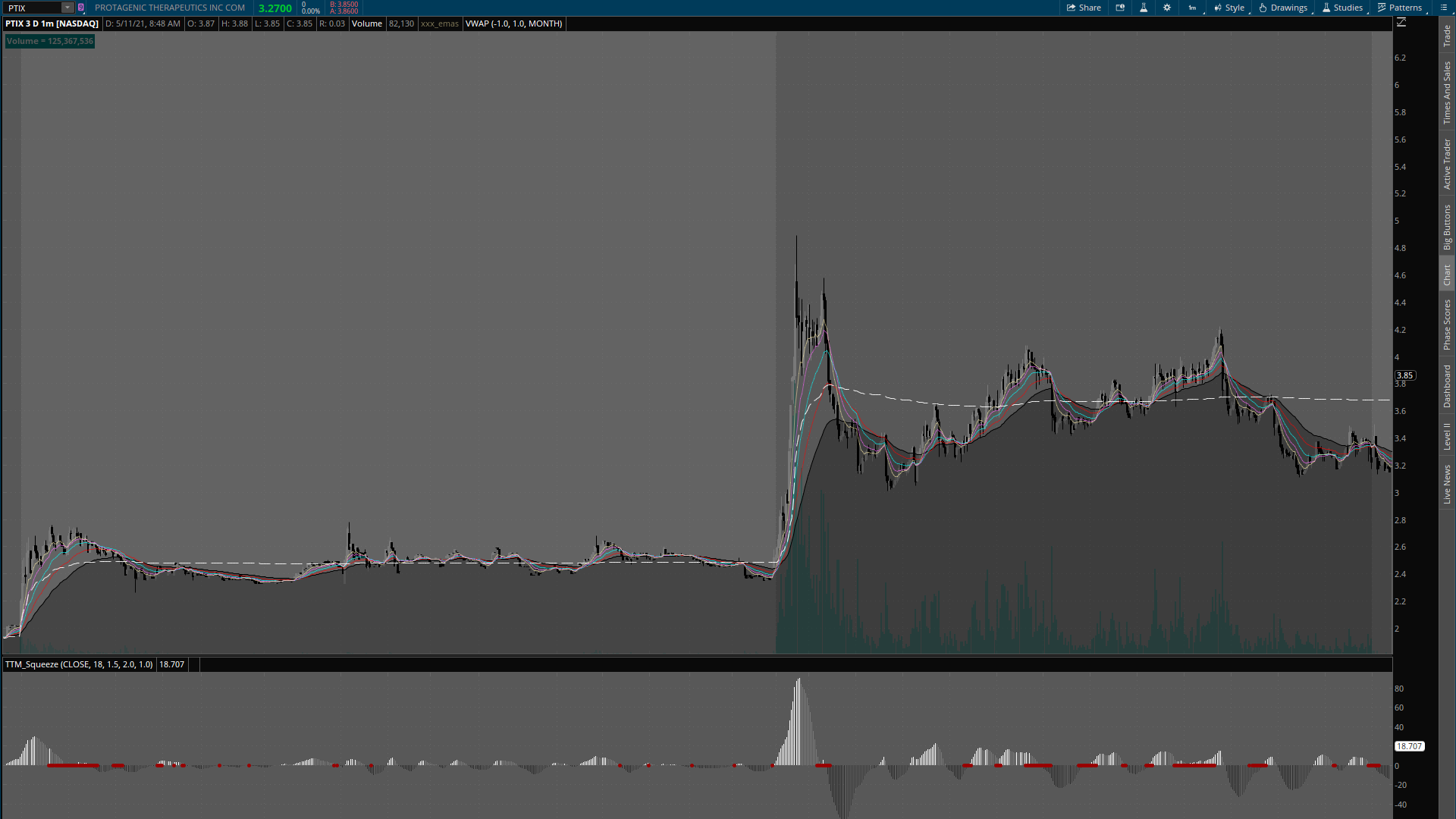Viewport: 1456px width, 819px height.
Task: Click the Share chart icon
Action: coord(1084,8)
